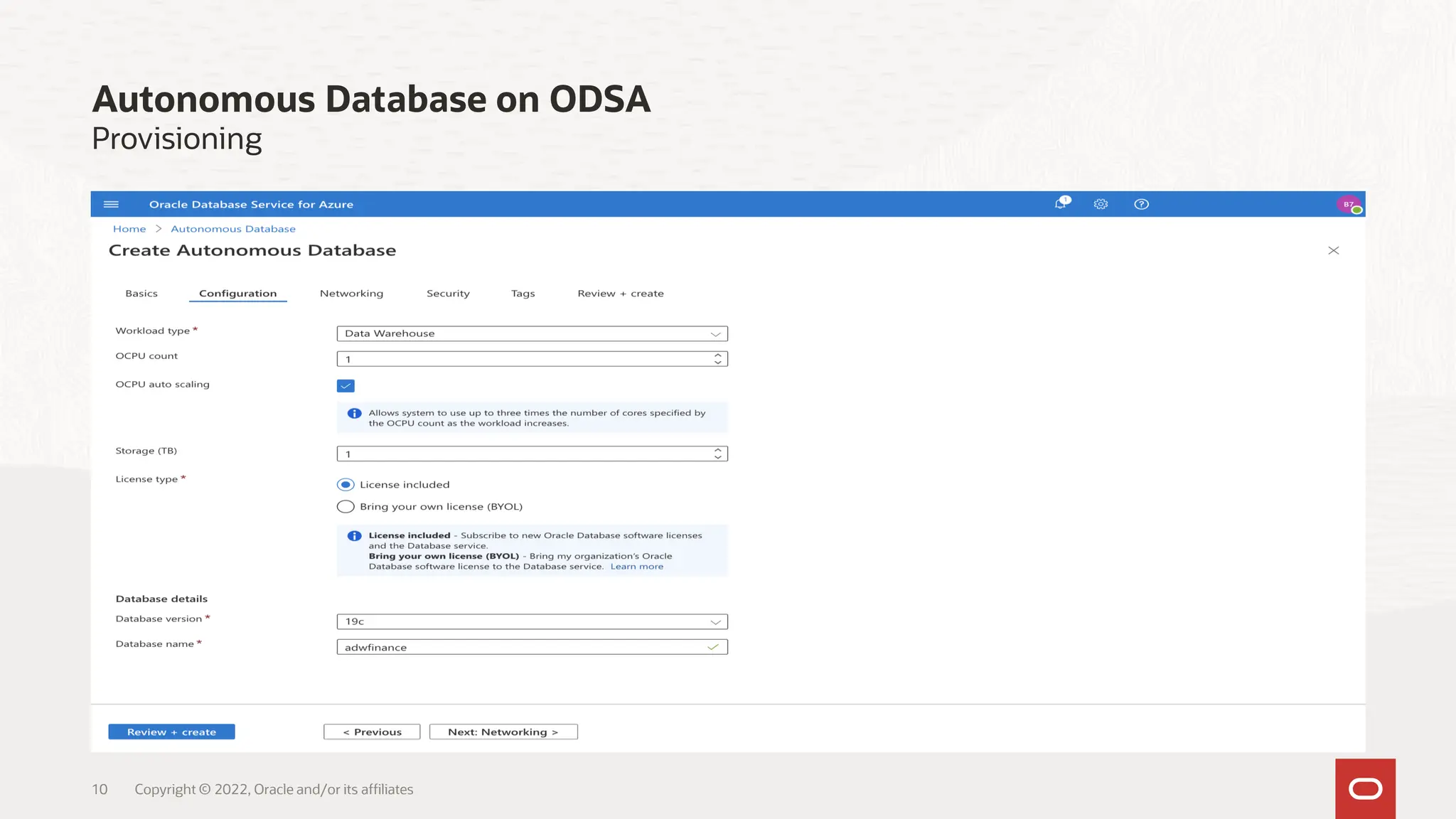This screenshot has width=1456, height=819.
Task: Click the Oracle Database Service for Azure title
Action: pyautogui.click(x=251, y=204)
